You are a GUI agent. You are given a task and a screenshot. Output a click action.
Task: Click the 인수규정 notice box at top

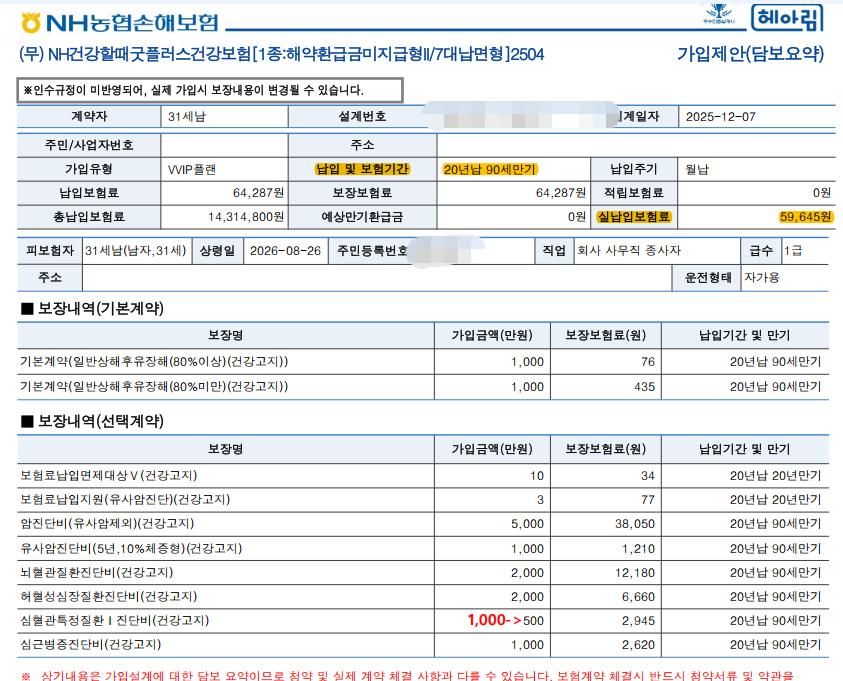click(210, 90)
